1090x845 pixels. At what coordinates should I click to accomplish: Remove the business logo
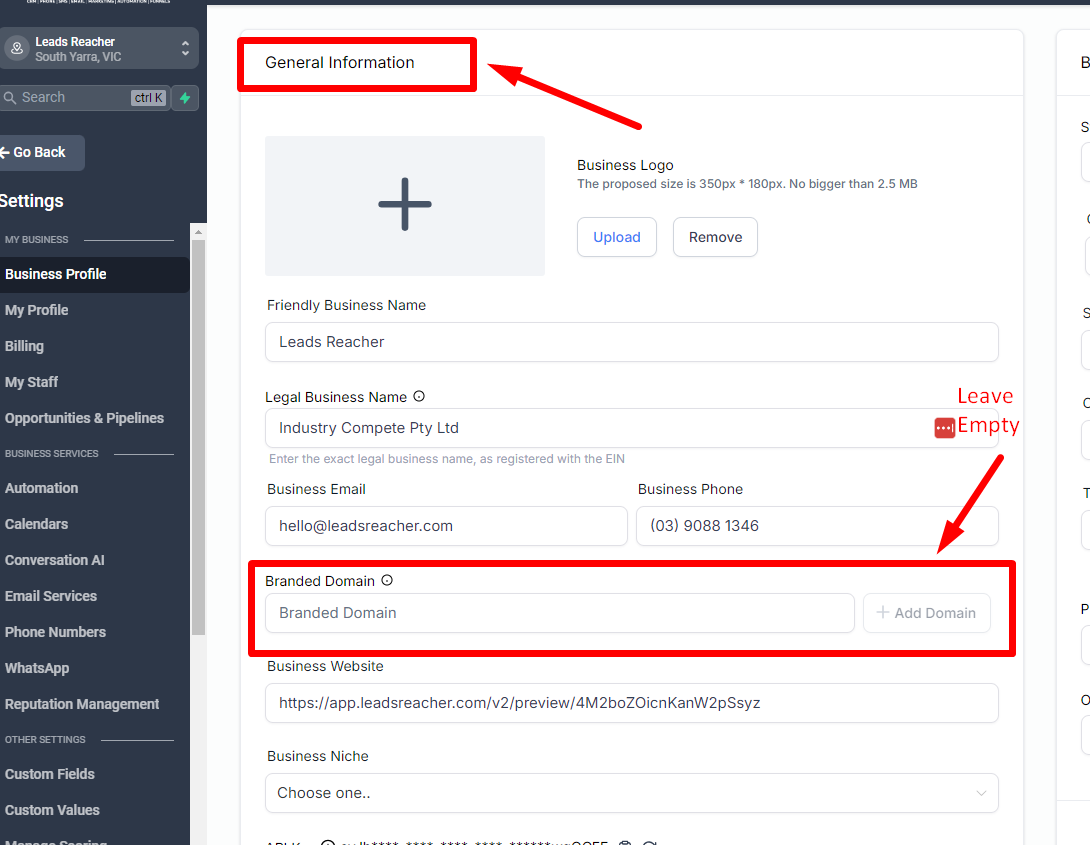(715, 237)
